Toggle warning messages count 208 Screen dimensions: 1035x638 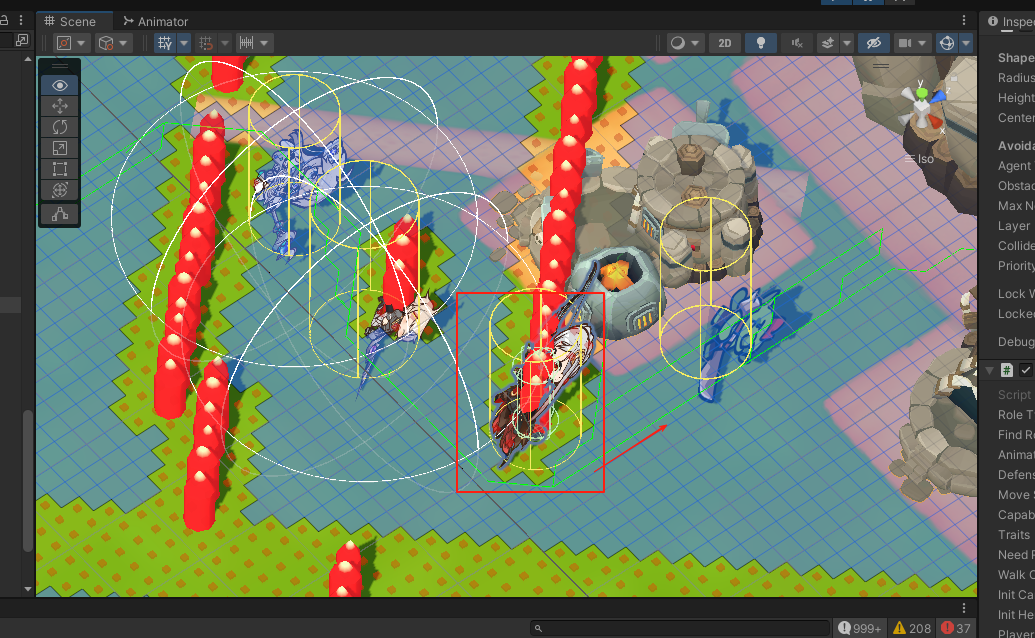pyautogui.click(x=912, y=629)
